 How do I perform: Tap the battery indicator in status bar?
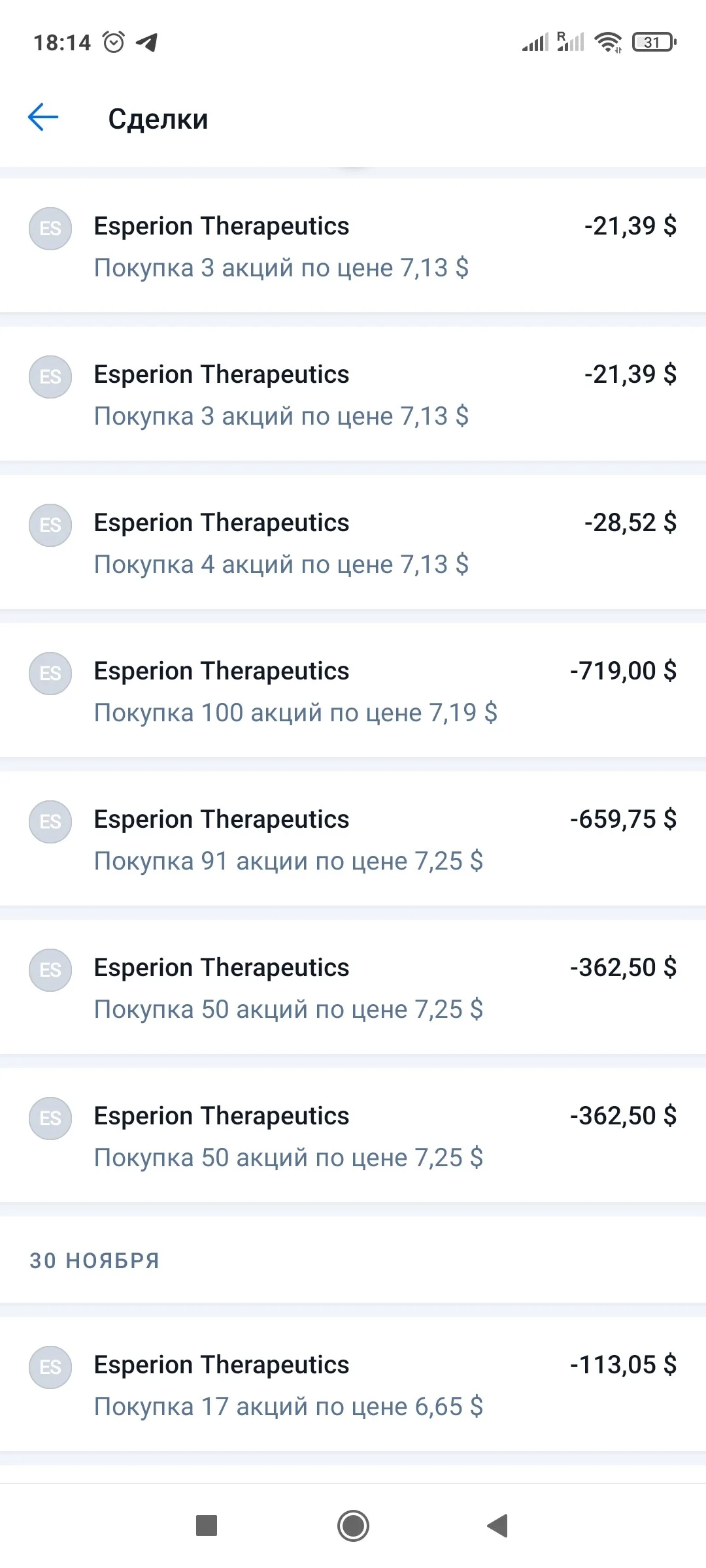point(654,42)
